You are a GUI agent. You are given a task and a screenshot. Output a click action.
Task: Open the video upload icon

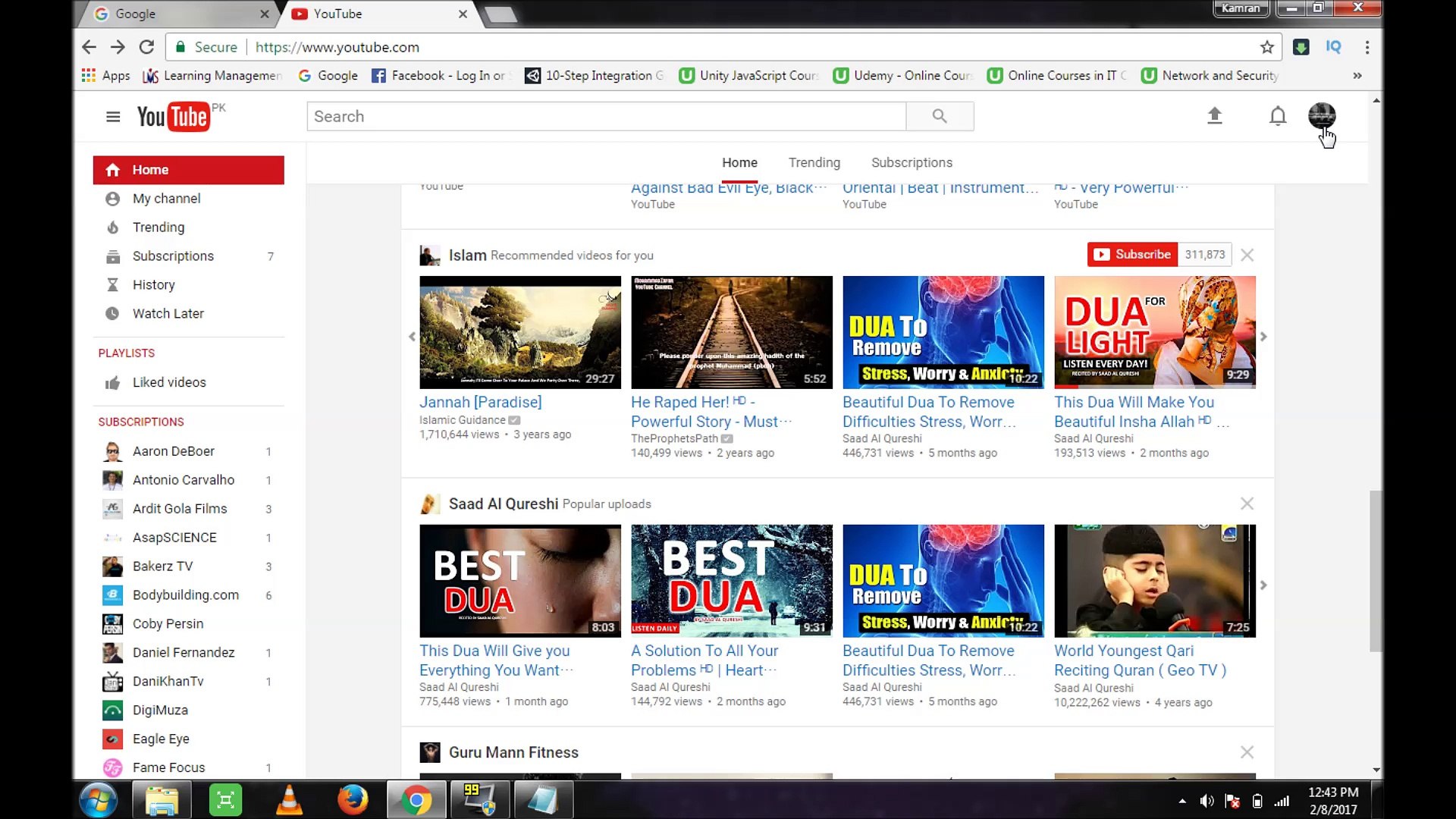click(x=1215, y=116)
